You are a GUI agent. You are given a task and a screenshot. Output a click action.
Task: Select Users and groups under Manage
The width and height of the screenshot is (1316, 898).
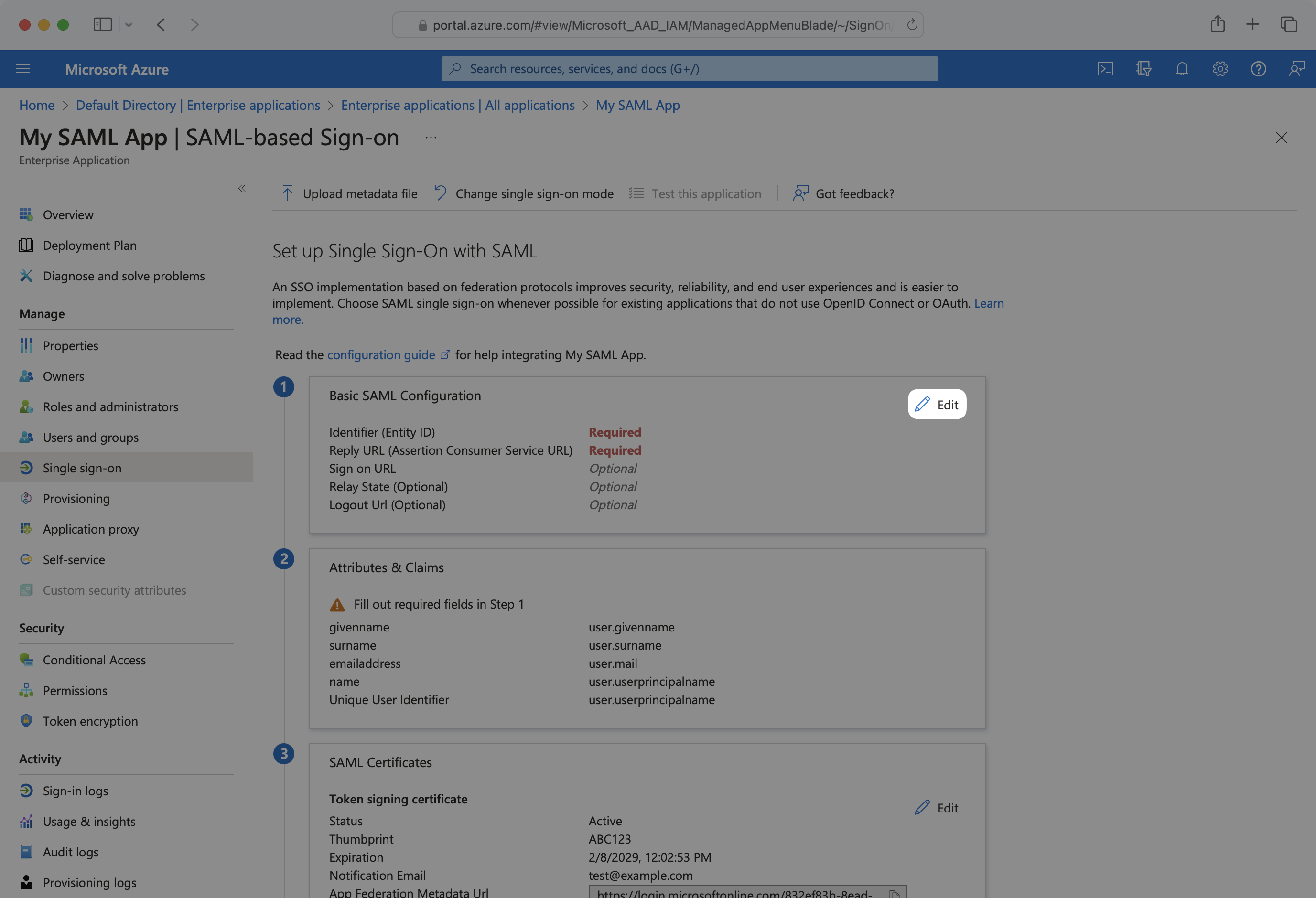[90, 437]
